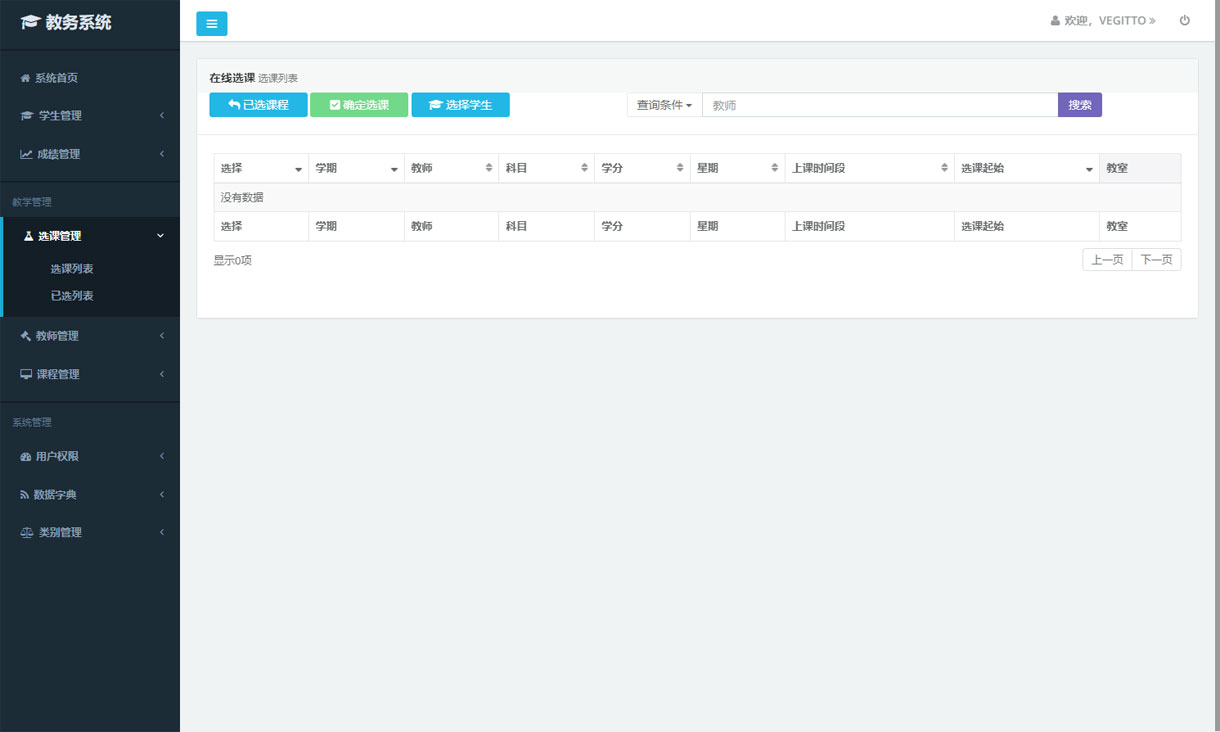This screenshot has width=1220, height=732.
Task: Click the purple 搜索 button
Action: coord(1079,105)
